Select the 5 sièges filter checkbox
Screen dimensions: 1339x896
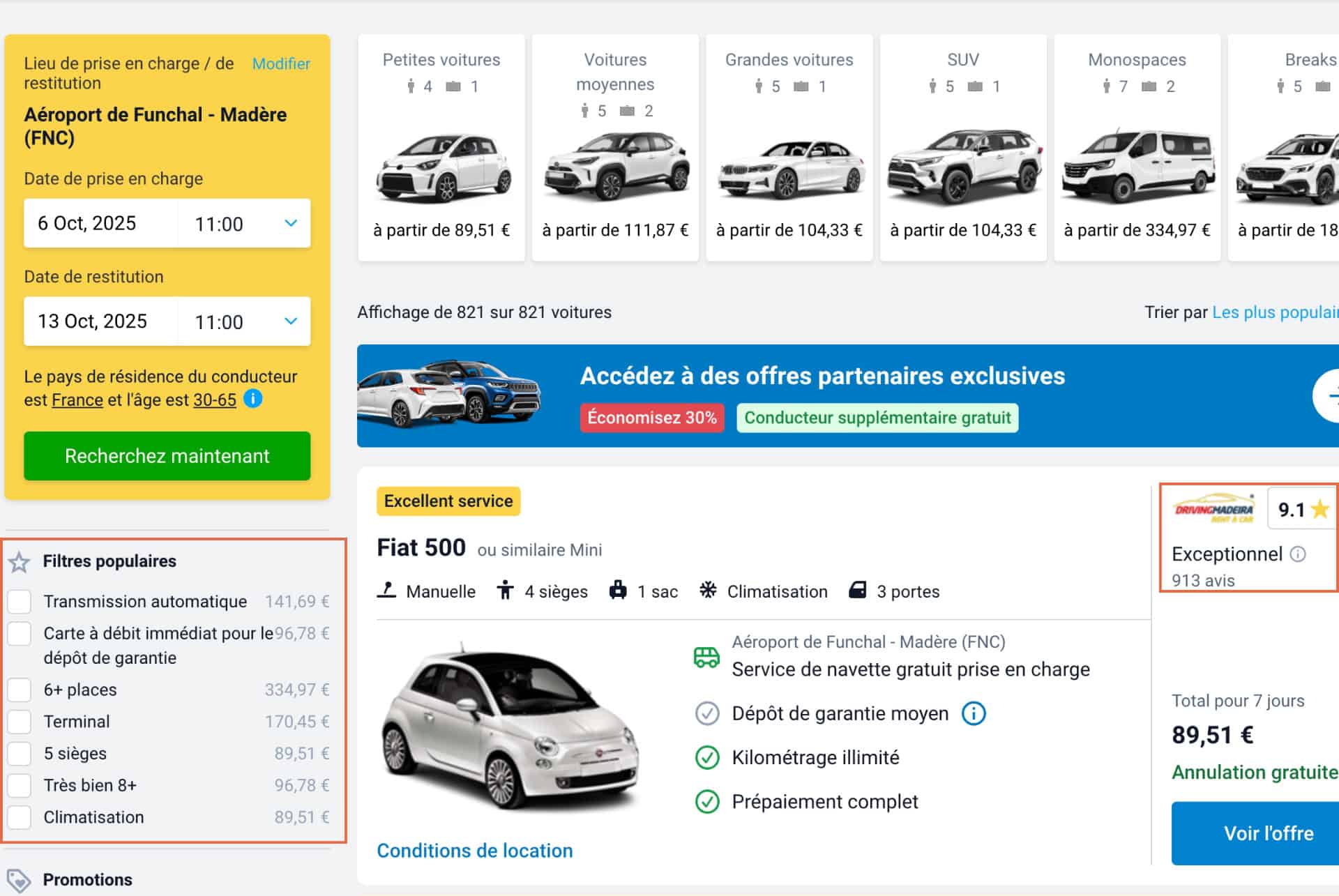20,754
